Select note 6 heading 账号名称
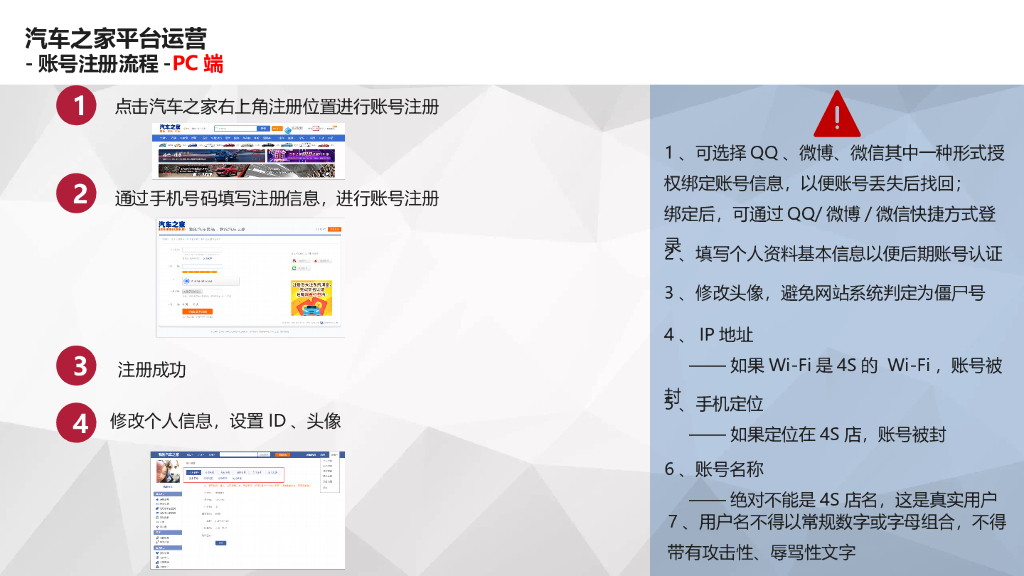The width and height of the screenshot is (1024, 576). click(729, 470)
